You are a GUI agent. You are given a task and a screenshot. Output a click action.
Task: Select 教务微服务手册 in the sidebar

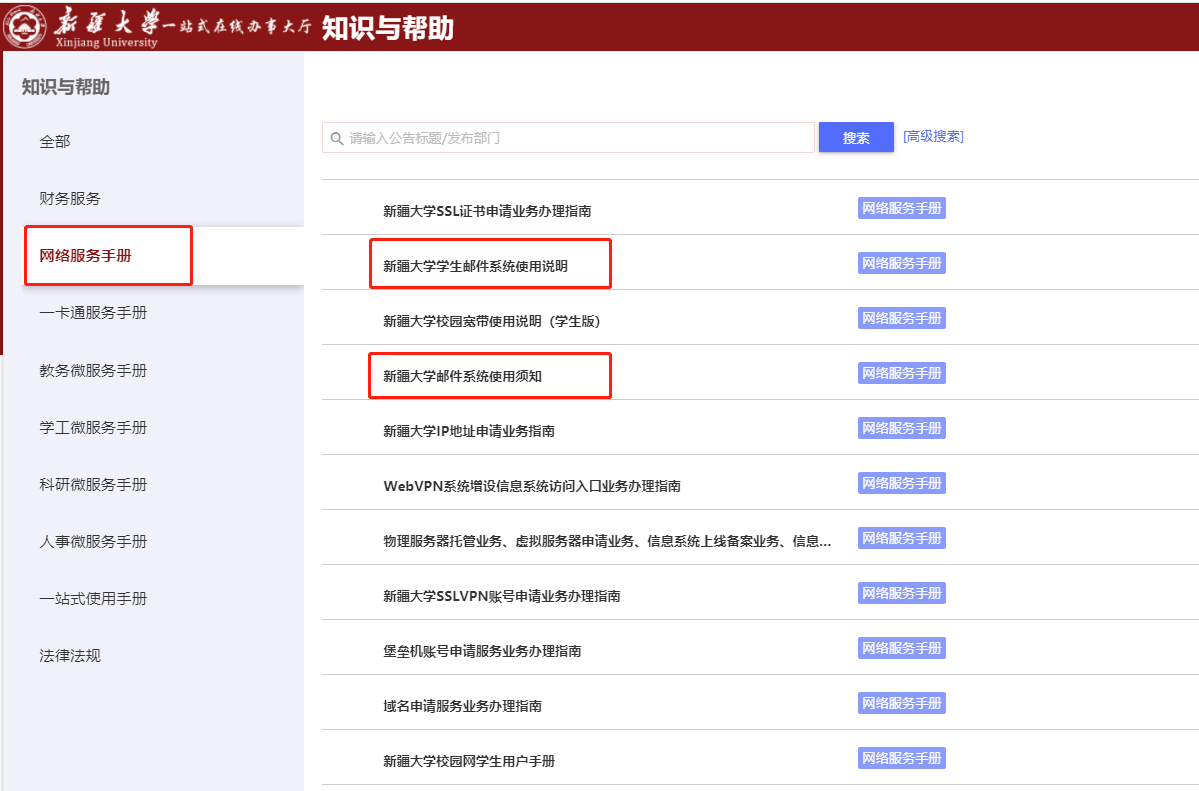click(x=93, y=370)
